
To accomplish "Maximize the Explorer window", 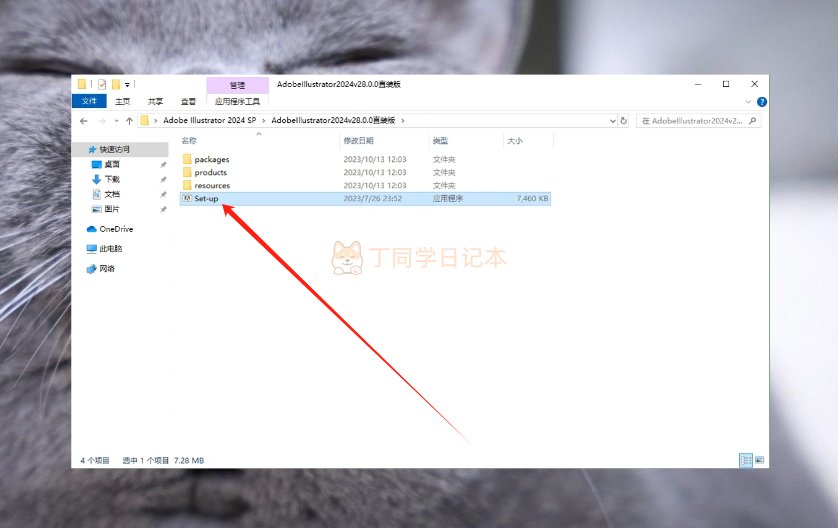I will pyautogui.click(x=726, y=84).
